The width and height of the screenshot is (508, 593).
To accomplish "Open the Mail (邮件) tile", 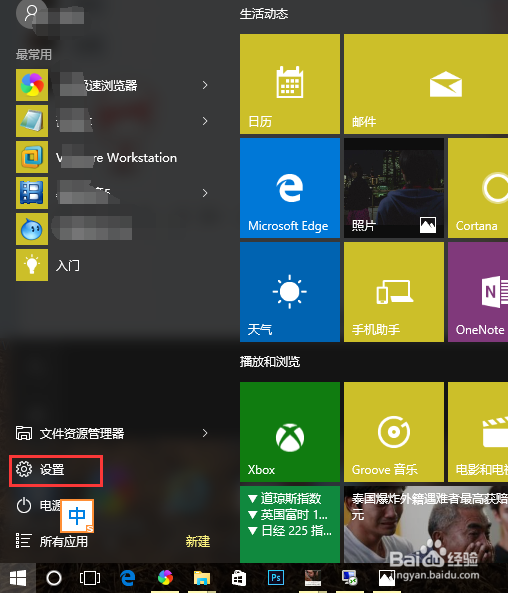I will pos(426,84).
